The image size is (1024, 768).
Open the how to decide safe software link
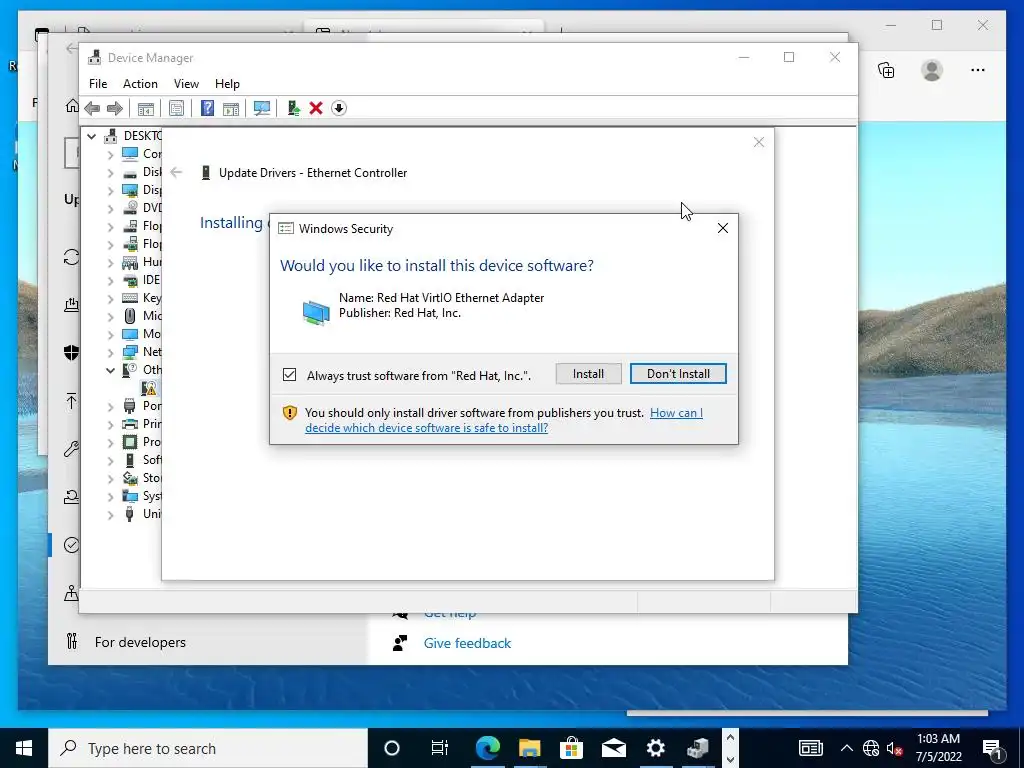point(504,421)
